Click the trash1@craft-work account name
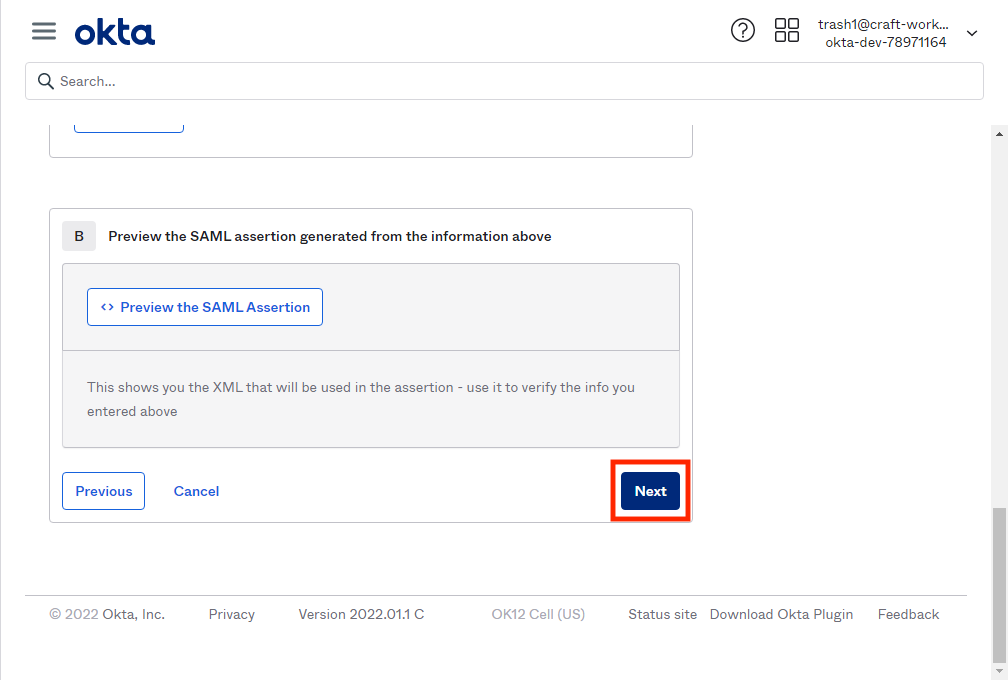The width and height of the screenshot is (1008, 680). (883, 24)
